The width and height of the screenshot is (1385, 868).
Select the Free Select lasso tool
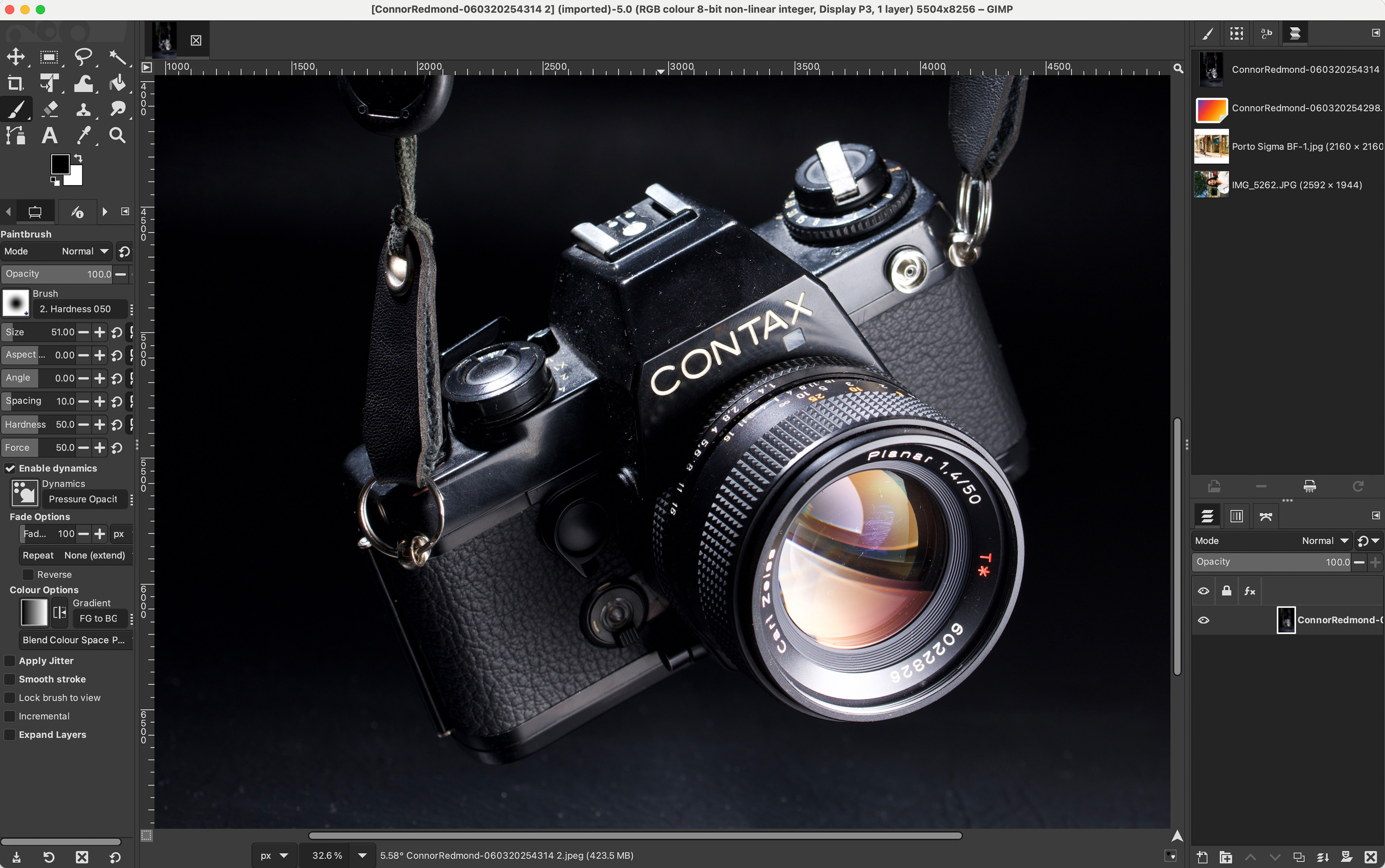click(84, 57)
